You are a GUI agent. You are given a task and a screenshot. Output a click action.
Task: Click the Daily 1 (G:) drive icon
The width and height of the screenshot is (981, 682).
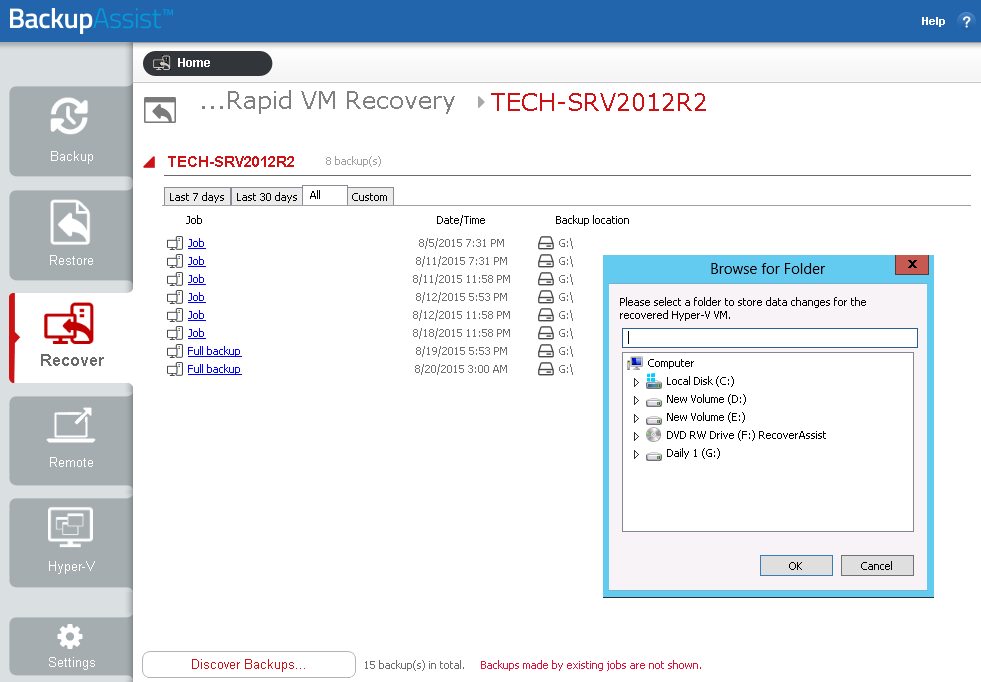[654, 456]
